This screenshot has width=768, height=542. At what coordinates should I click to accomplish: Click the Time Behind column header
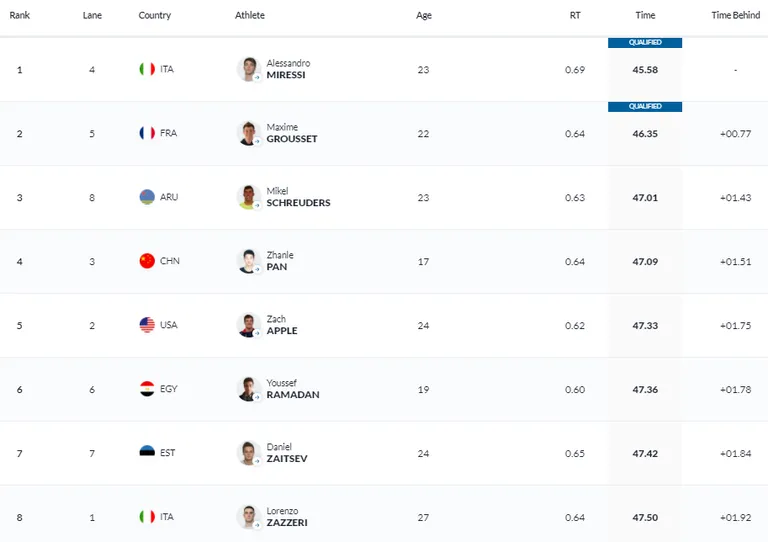[736, 15]
